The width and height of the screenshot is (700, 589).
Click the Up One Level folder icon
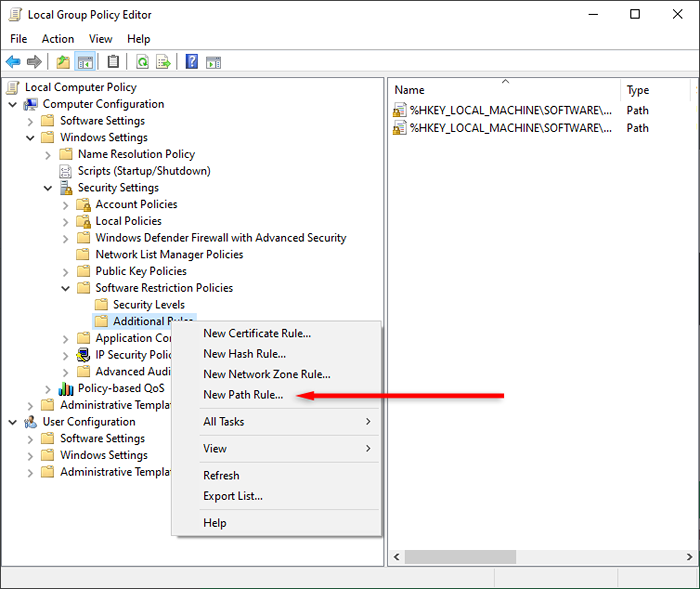coord(63,62)
